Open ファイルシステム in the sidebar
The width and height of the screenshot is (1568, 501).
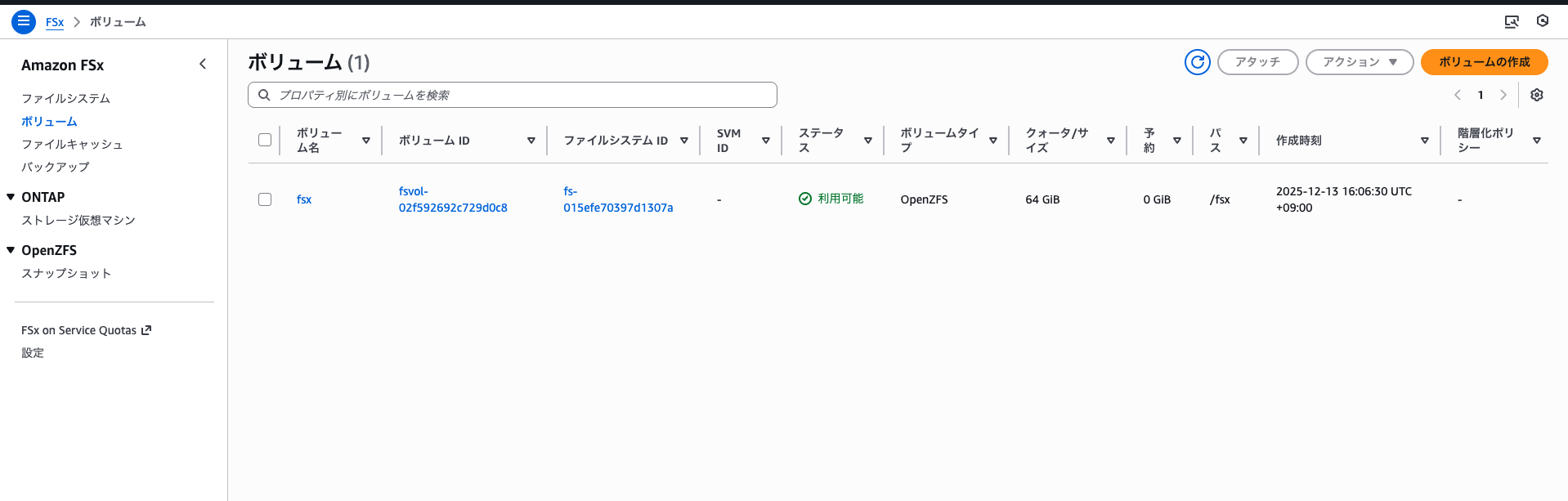[65, 98]
